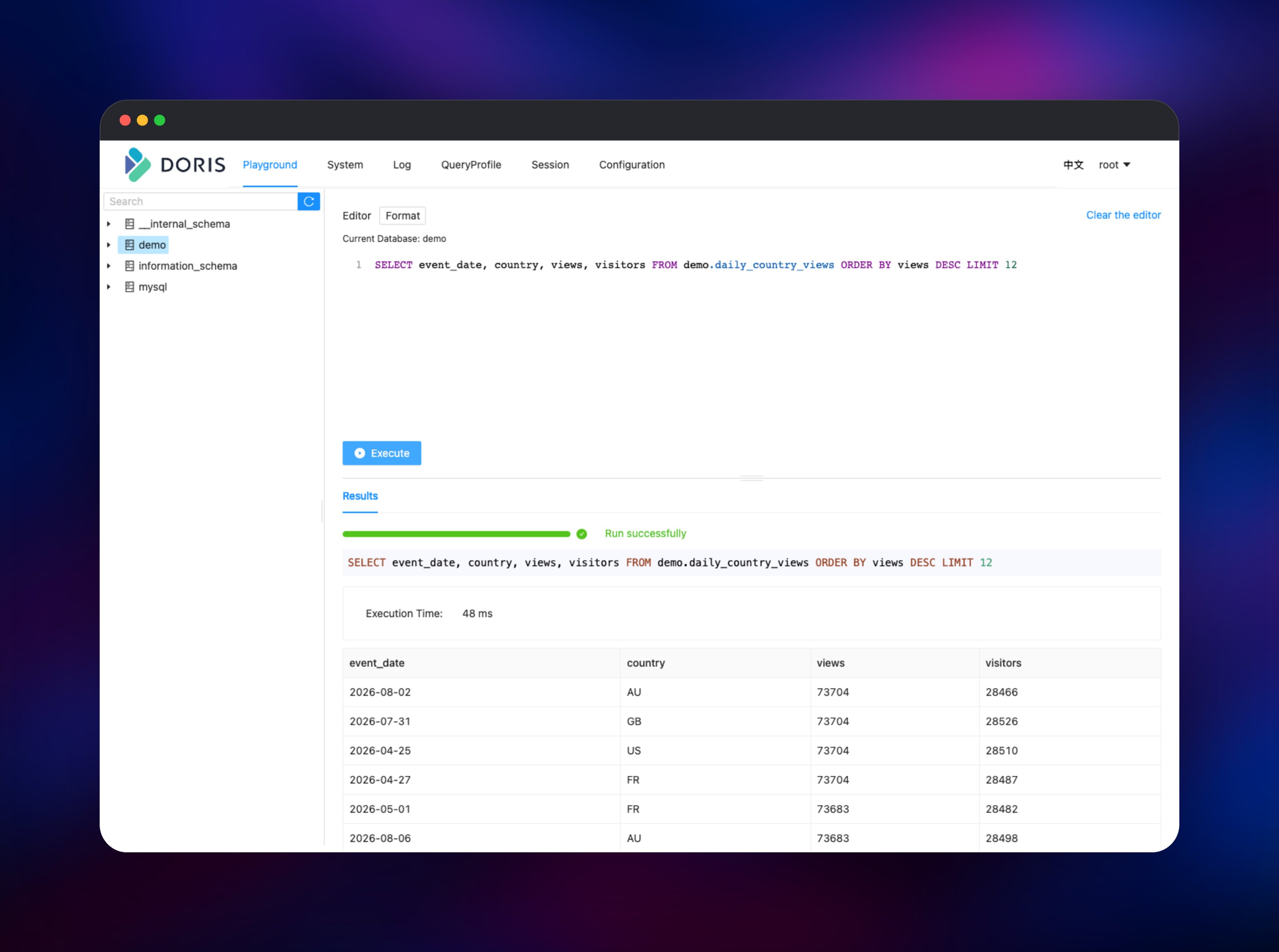The height and width of the screenshot is (952, 1279).
Task: Run the query with Execute
Action: point(382,453)
